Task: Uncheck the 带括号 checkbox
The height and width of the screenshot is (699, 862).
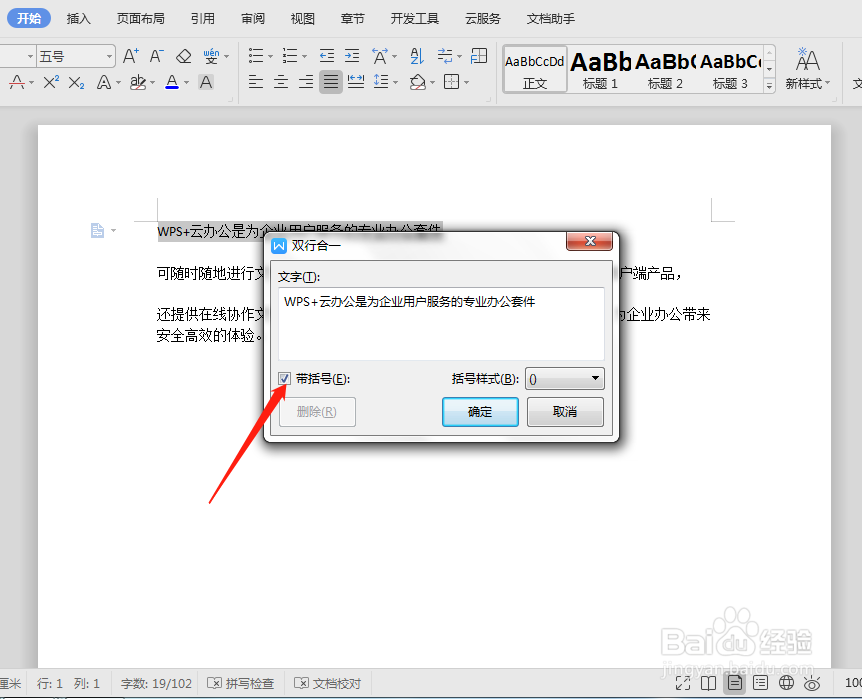Action: point(284,378)
